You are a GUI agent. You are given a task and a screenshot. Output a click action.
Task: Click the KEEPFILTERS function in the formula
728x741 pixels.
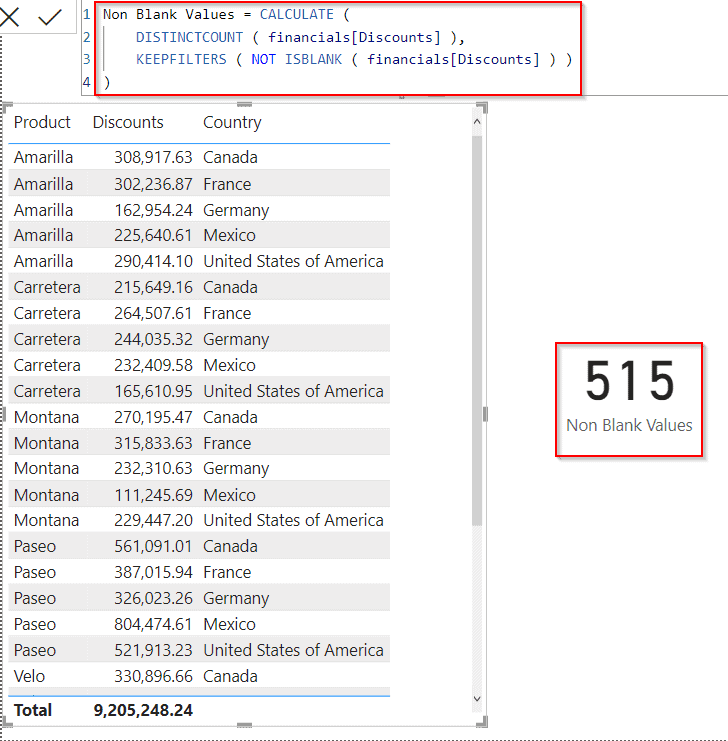pyautogui.click(x=181, y=59)
